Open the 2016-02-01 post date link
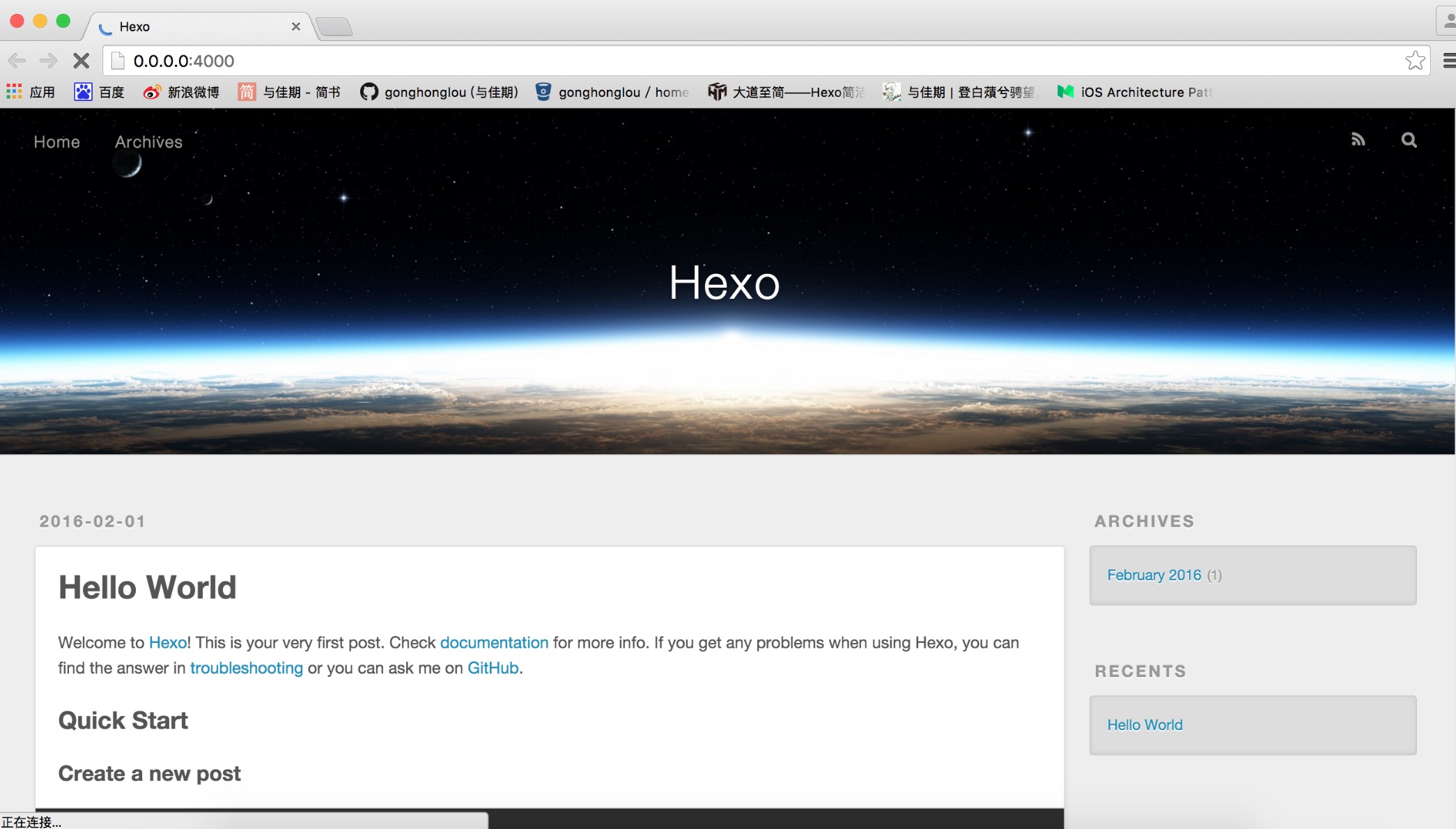The width and height of the screenshot is (1456, 829). tap(93, 521)
